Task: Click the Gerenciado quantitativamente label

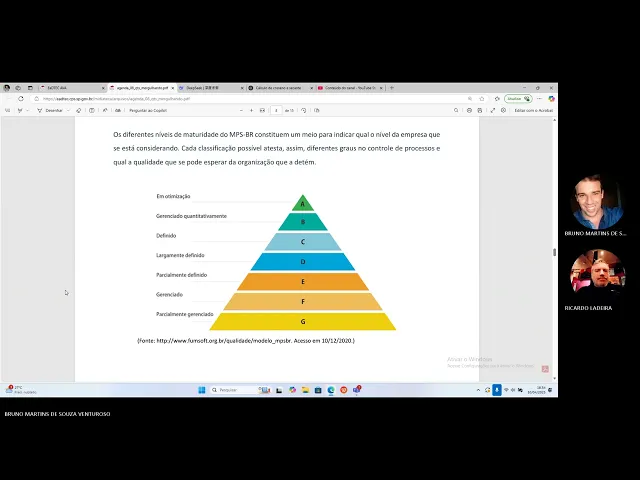Action: click(191, 216)
